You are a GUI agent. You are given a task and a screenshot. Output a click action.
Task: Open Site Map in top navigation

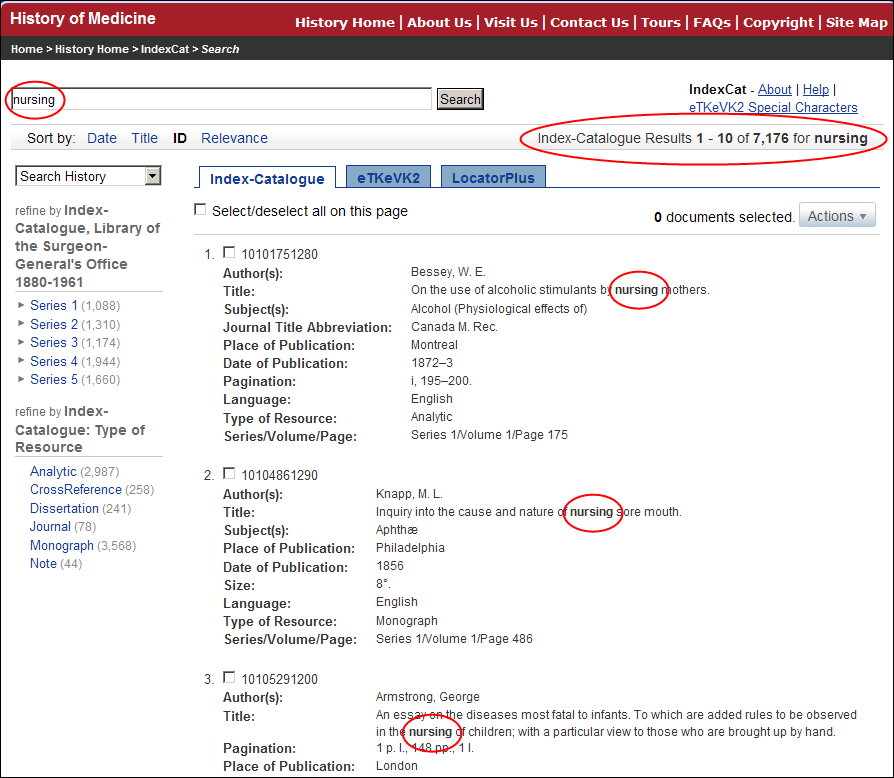(x=856, y=22)
